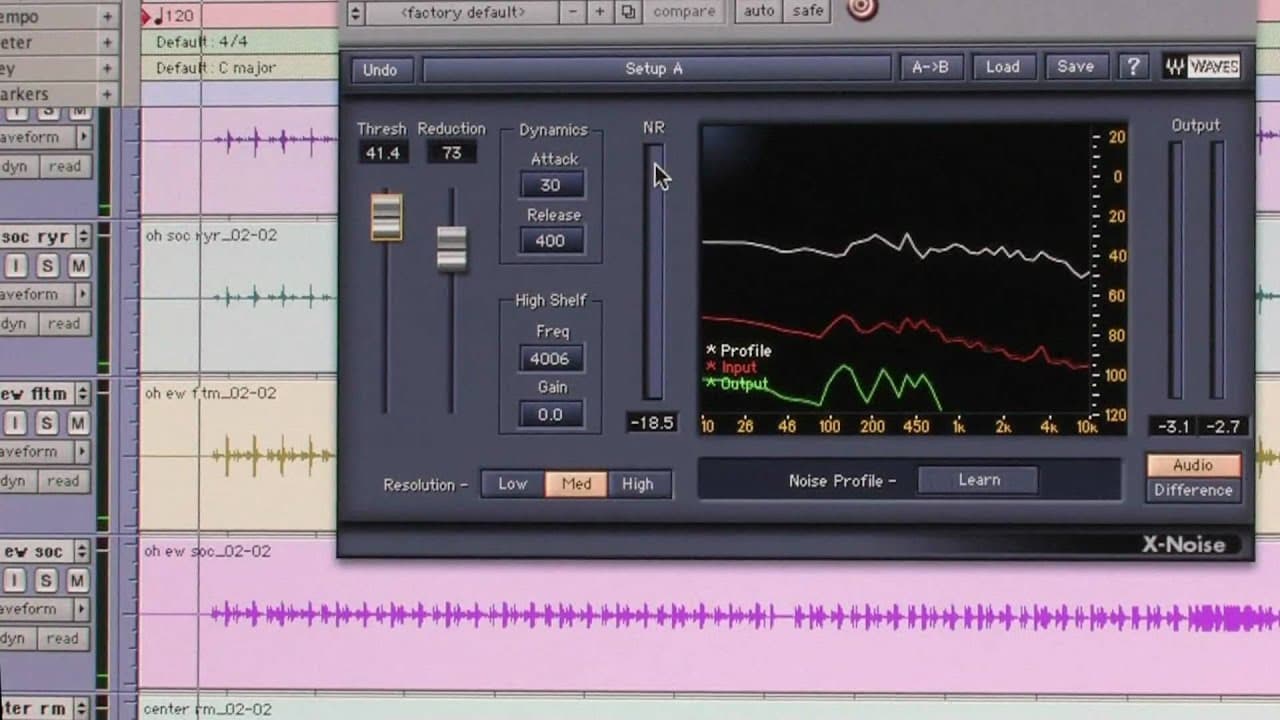Image resolution: width=1280 pixels, height=720 pixels.
Task: Mute the ew fltm track
Action: [x=78, y=423]
